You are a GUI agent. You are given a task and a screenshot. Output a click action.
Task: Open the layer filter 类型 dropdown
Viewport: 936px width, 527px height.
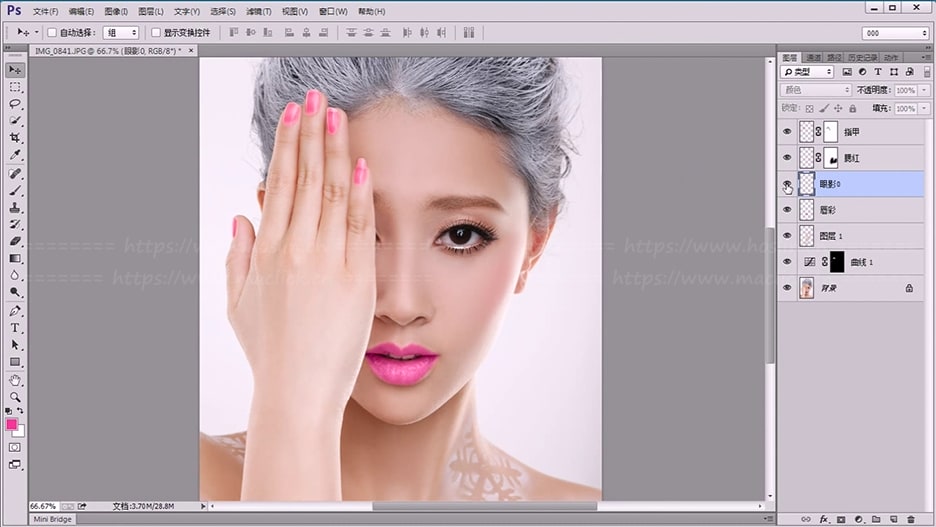pos(808,72)
